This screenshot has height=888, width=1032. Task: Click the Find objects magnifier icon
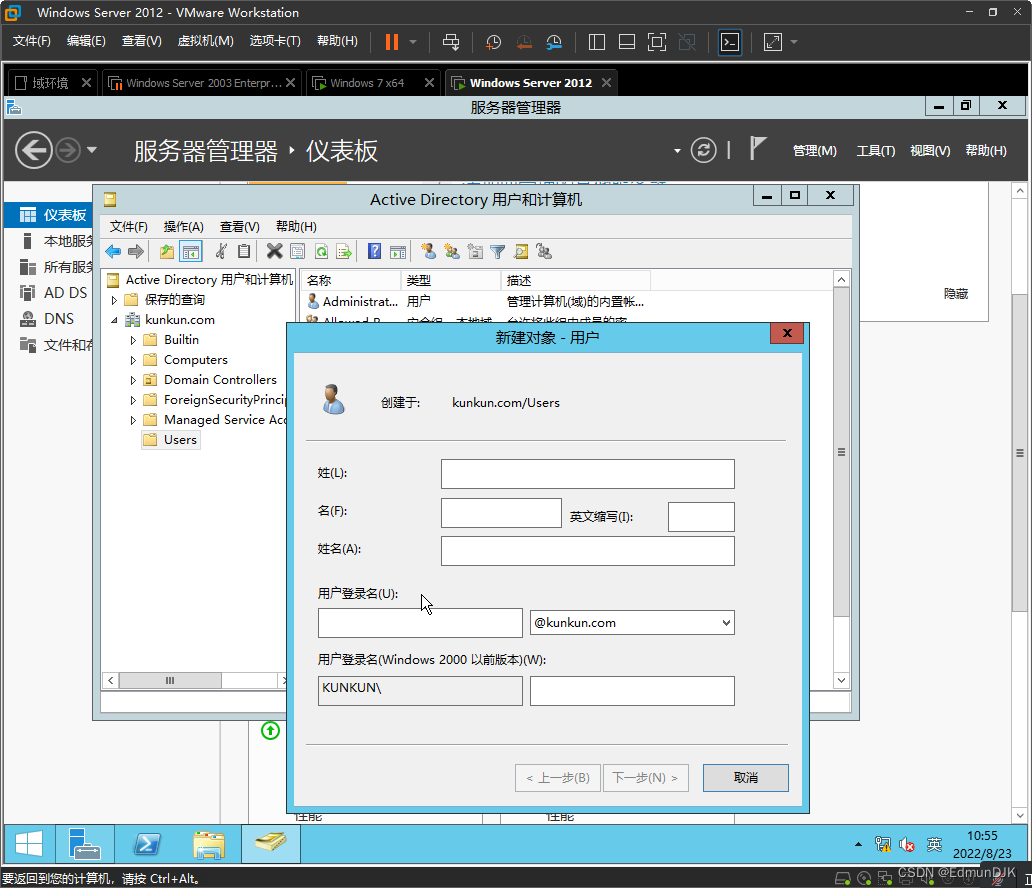click(x=521, y=251)
